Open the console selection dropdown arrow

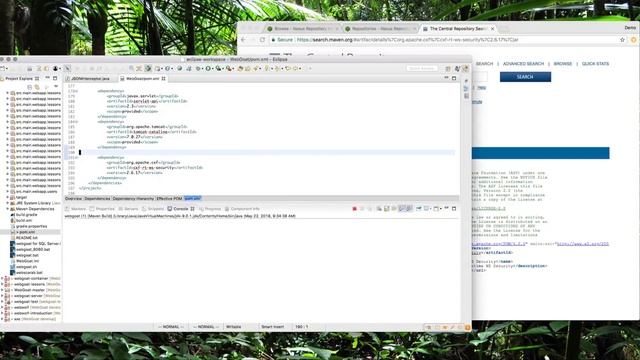[x=430, y=209]
